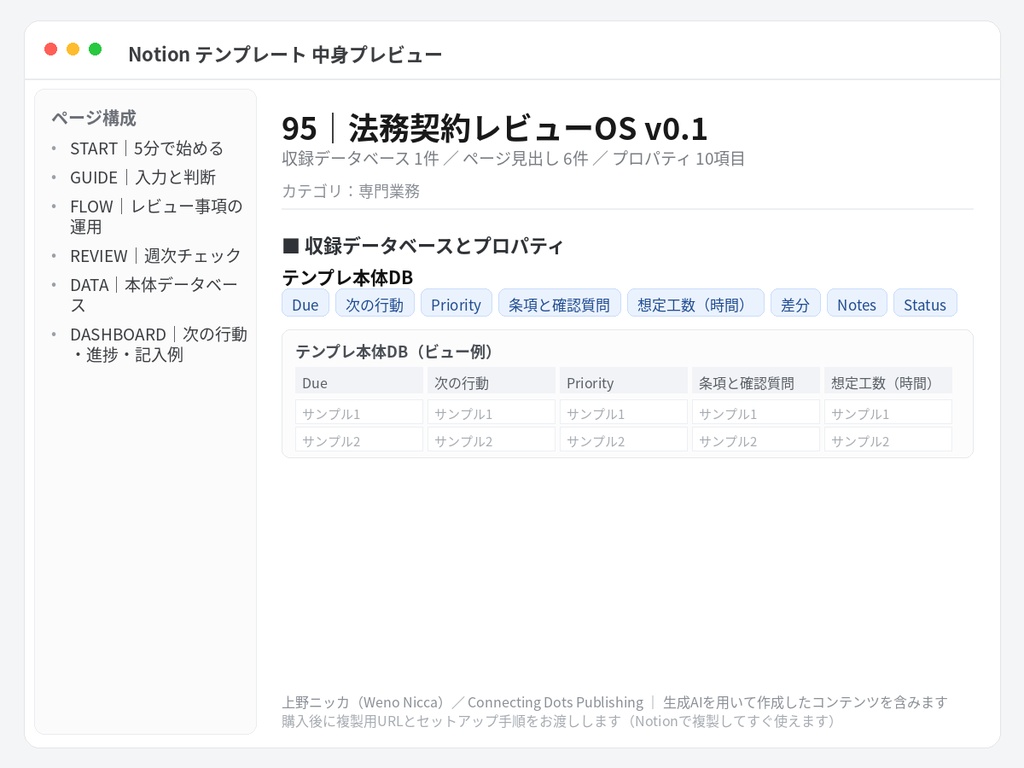Click サンプル2 cell under 次の行動 column
This screenshot has height=768, width=1024.
click(491, 440)
